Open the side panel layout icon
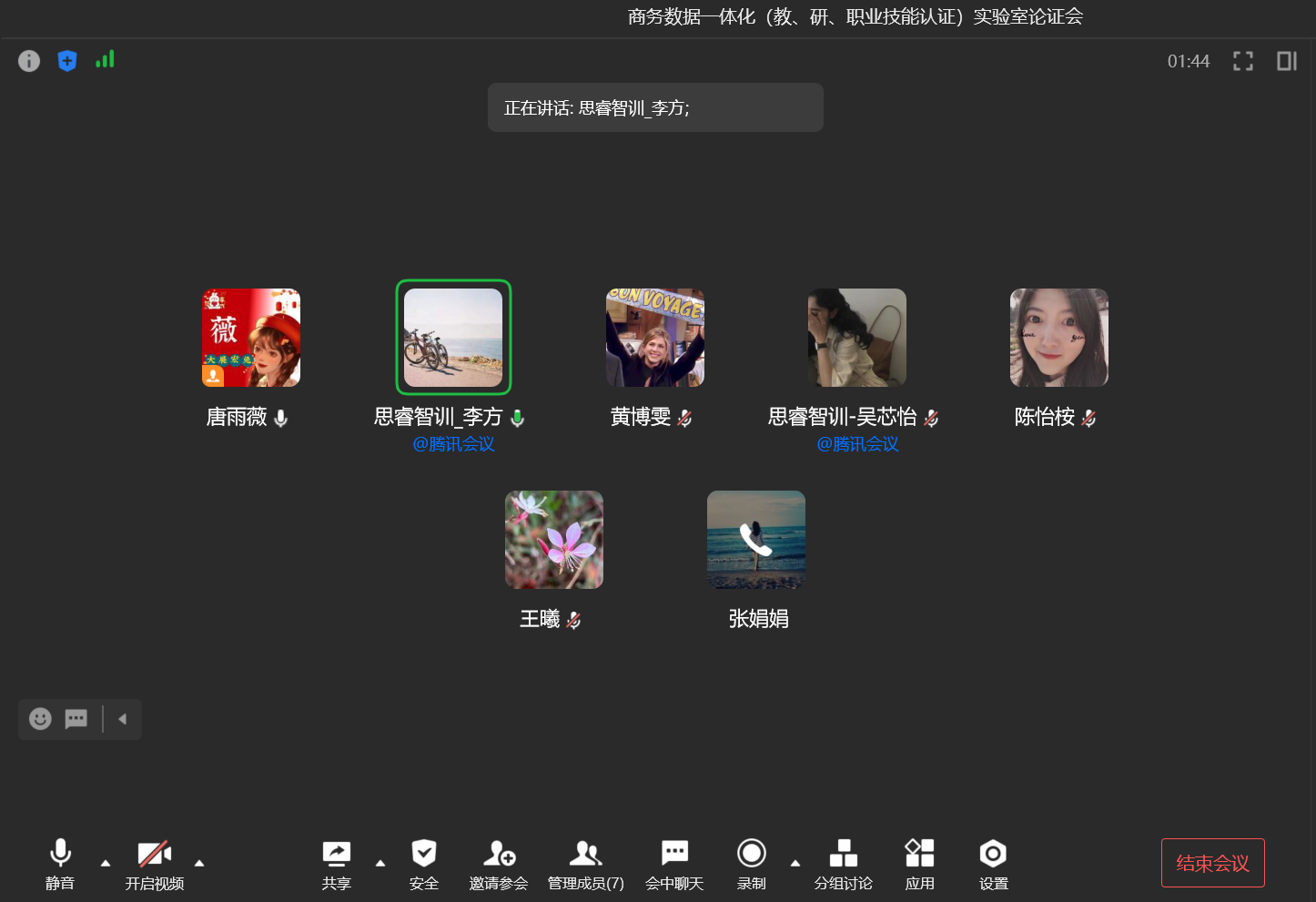Viewport: 1316px width, 902px height. click(x=1286, y=61)
